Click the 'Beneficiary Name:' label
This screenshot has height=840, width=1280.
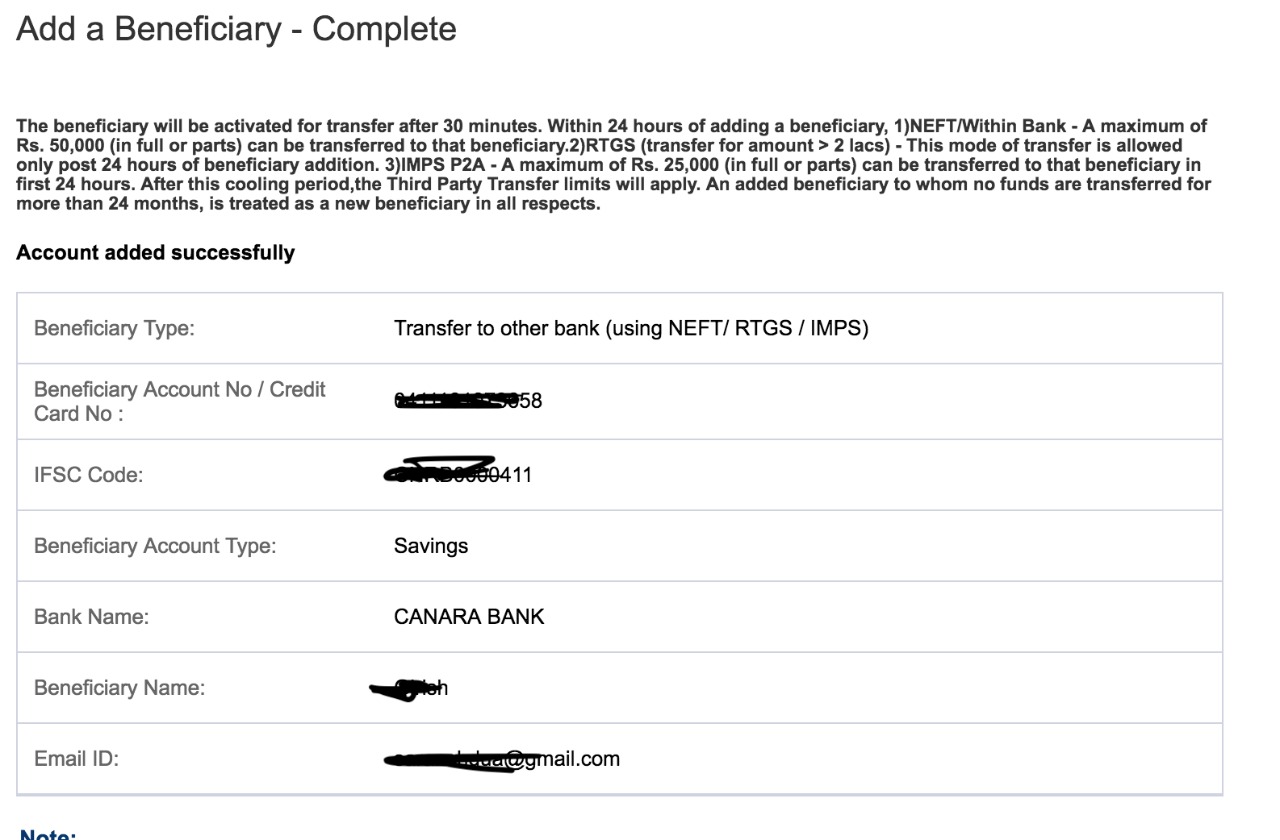click(x=119, y=688)
